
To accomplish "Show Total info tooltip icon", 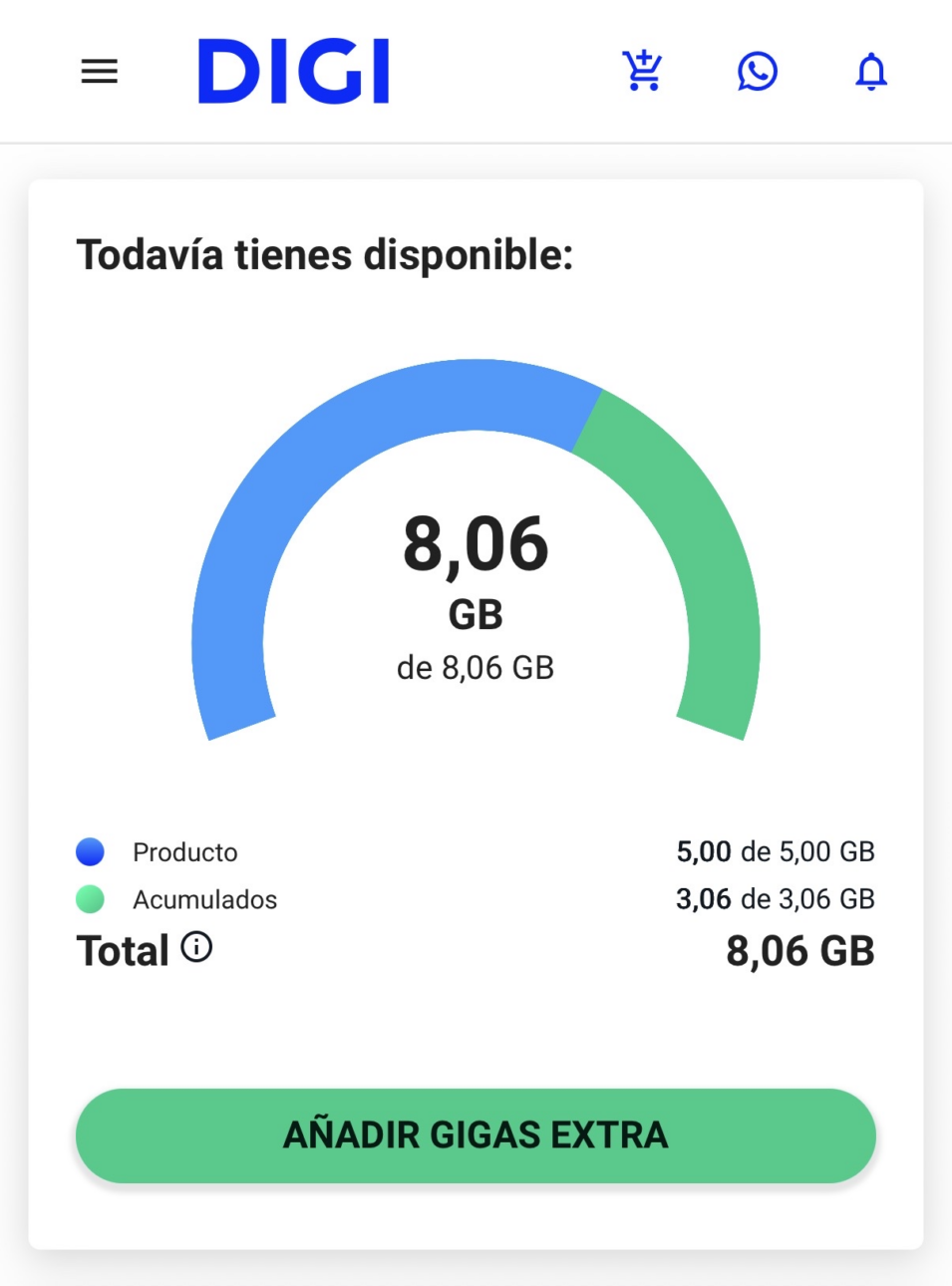I will pos(196,947).
